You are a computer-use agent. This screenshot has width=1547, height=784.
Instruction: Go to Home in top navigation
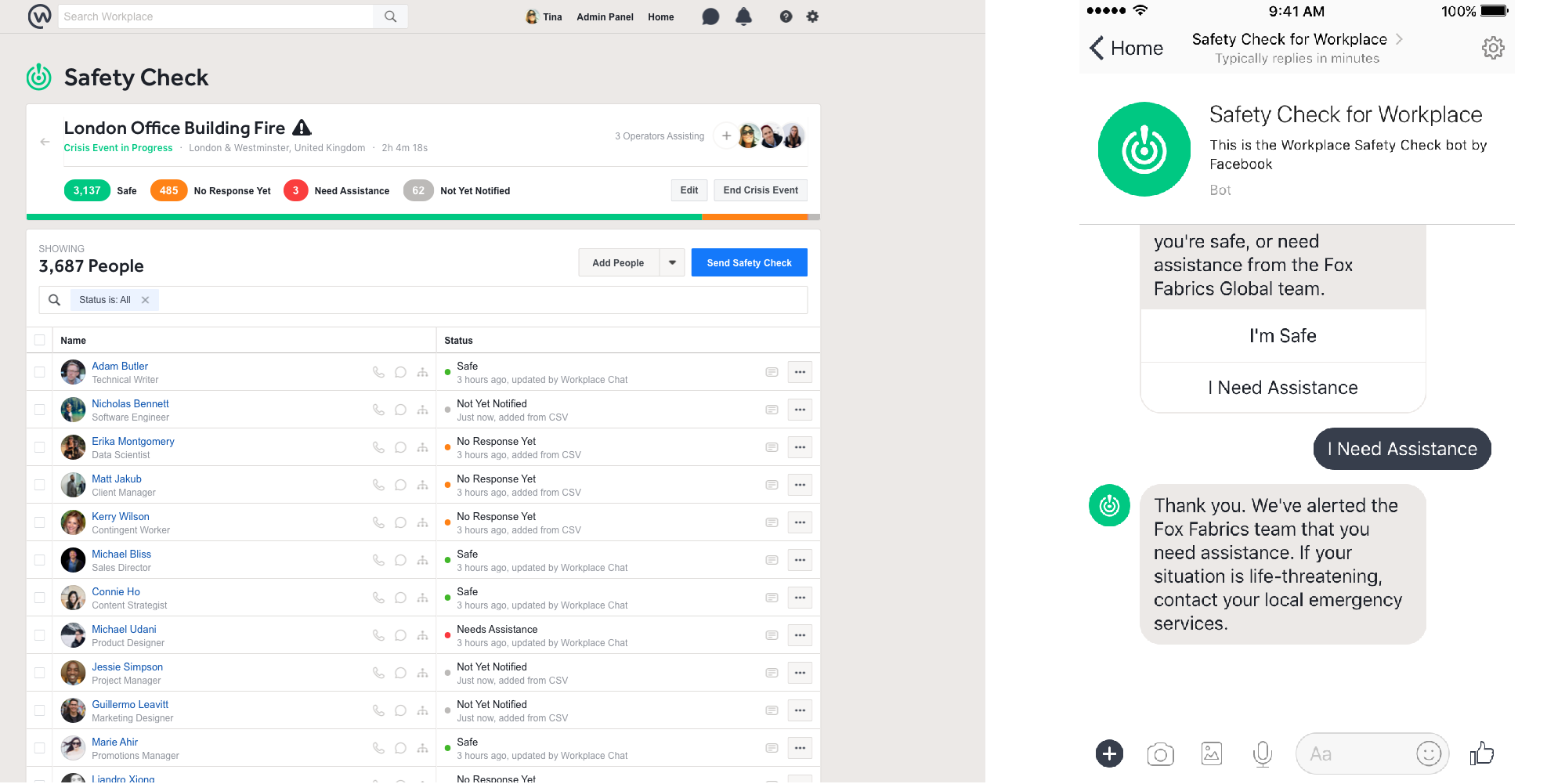[660, 16]
